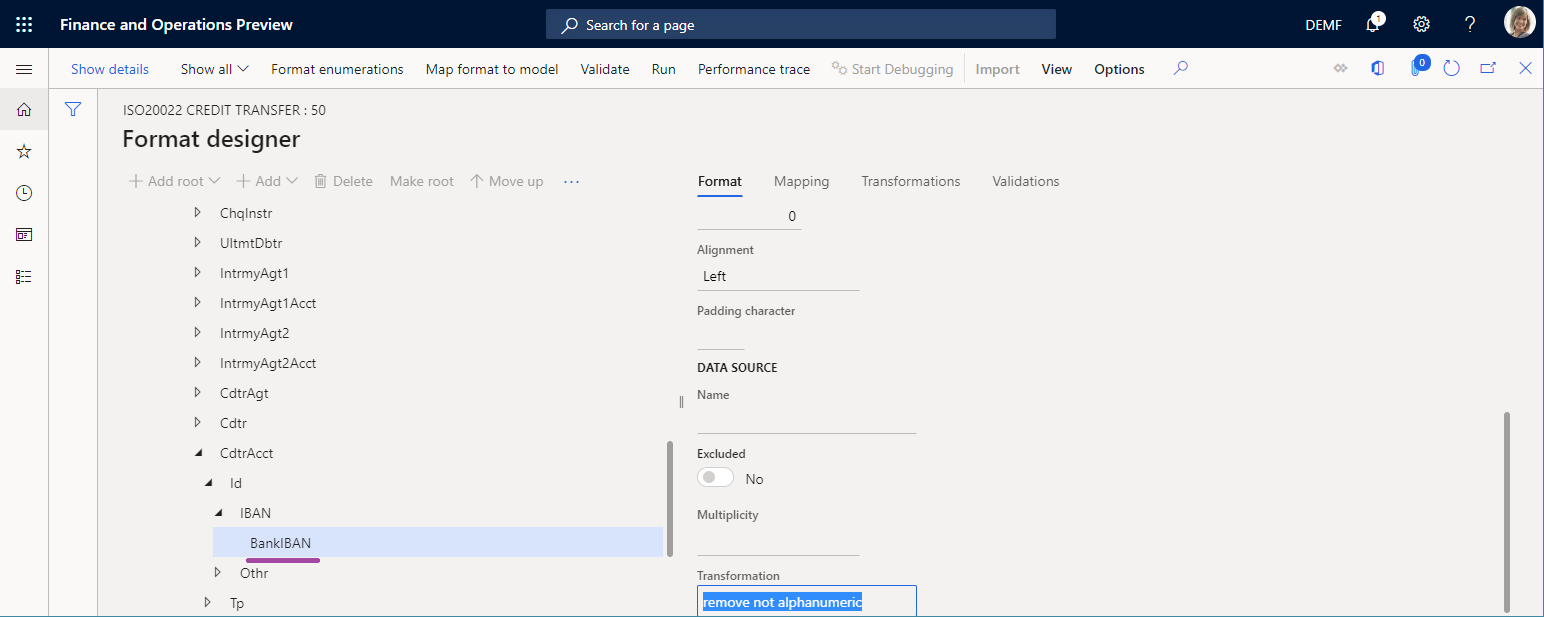Toggle the Excluded switch
The height and width of the screenshot is (617, 1544).
[716, 479]
